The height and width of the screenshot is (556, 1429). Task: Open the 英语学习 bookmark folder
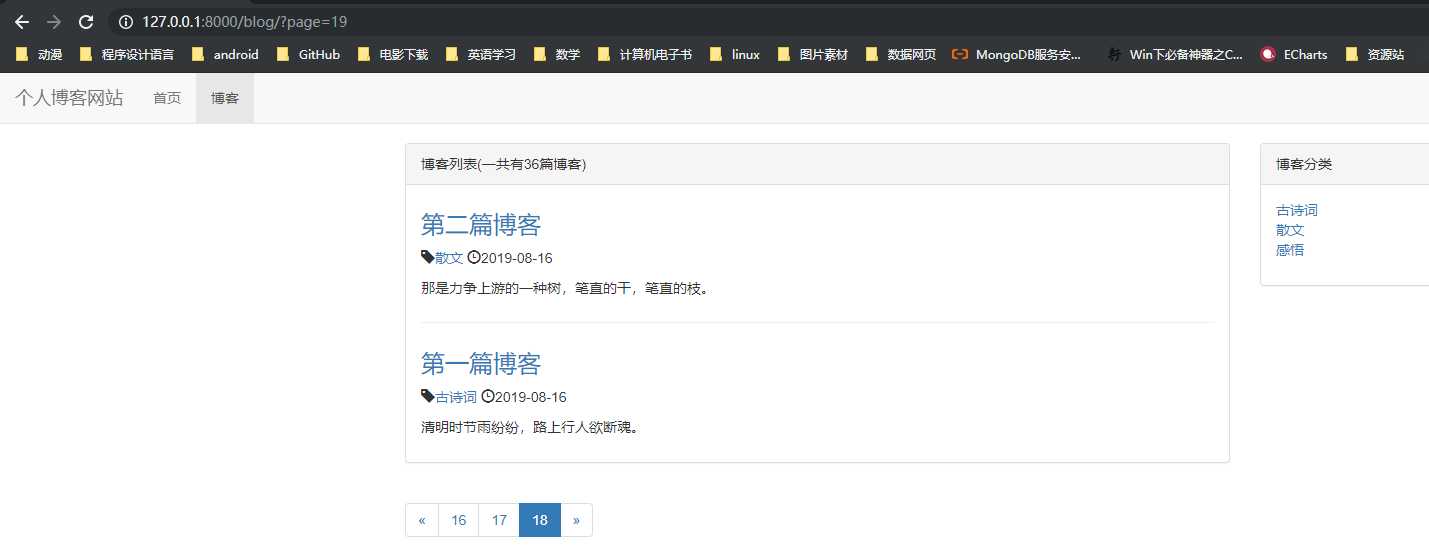click(481, 55)
